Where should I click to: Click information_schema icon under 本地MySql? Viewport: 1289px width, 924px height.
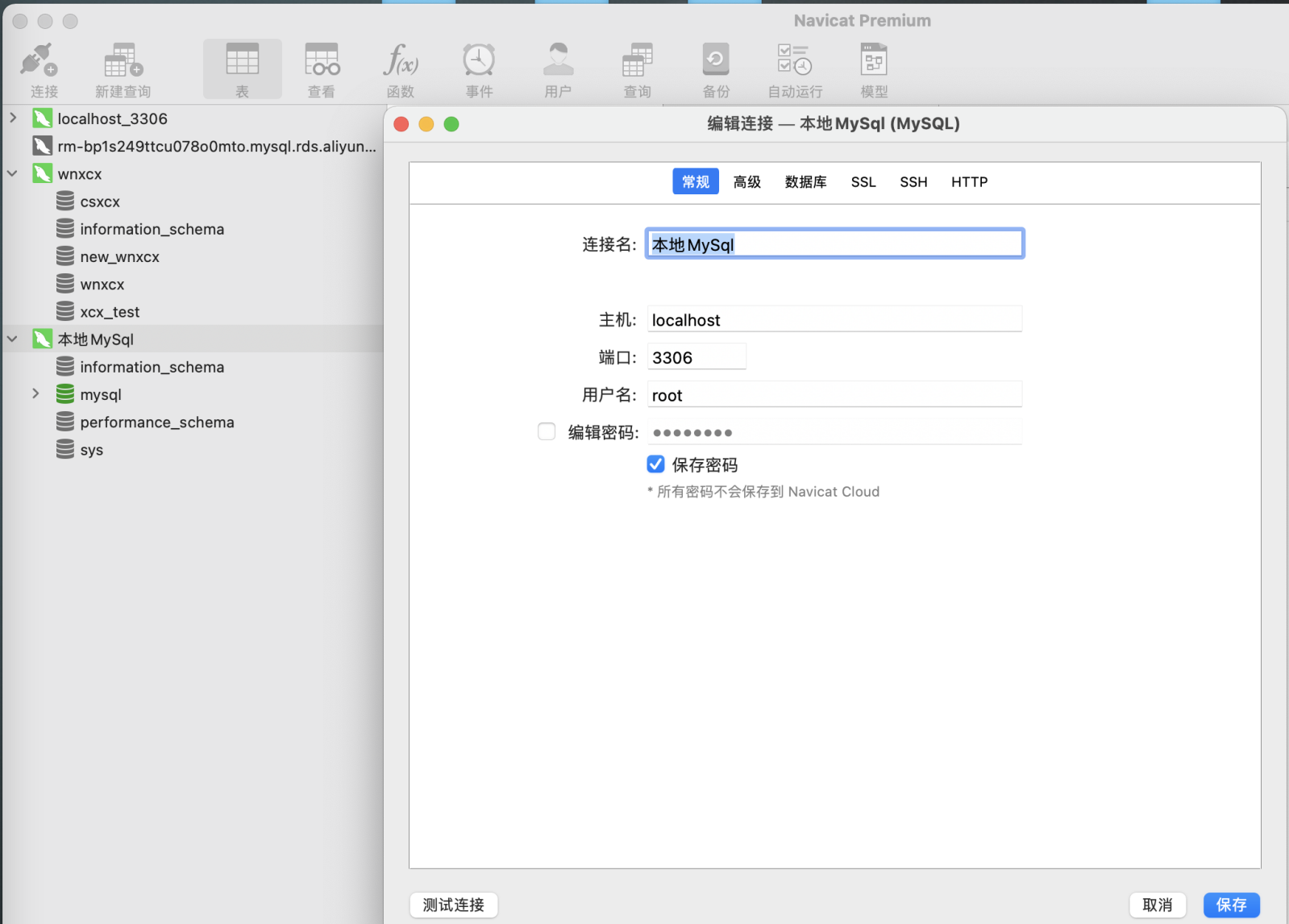[65, 367]
